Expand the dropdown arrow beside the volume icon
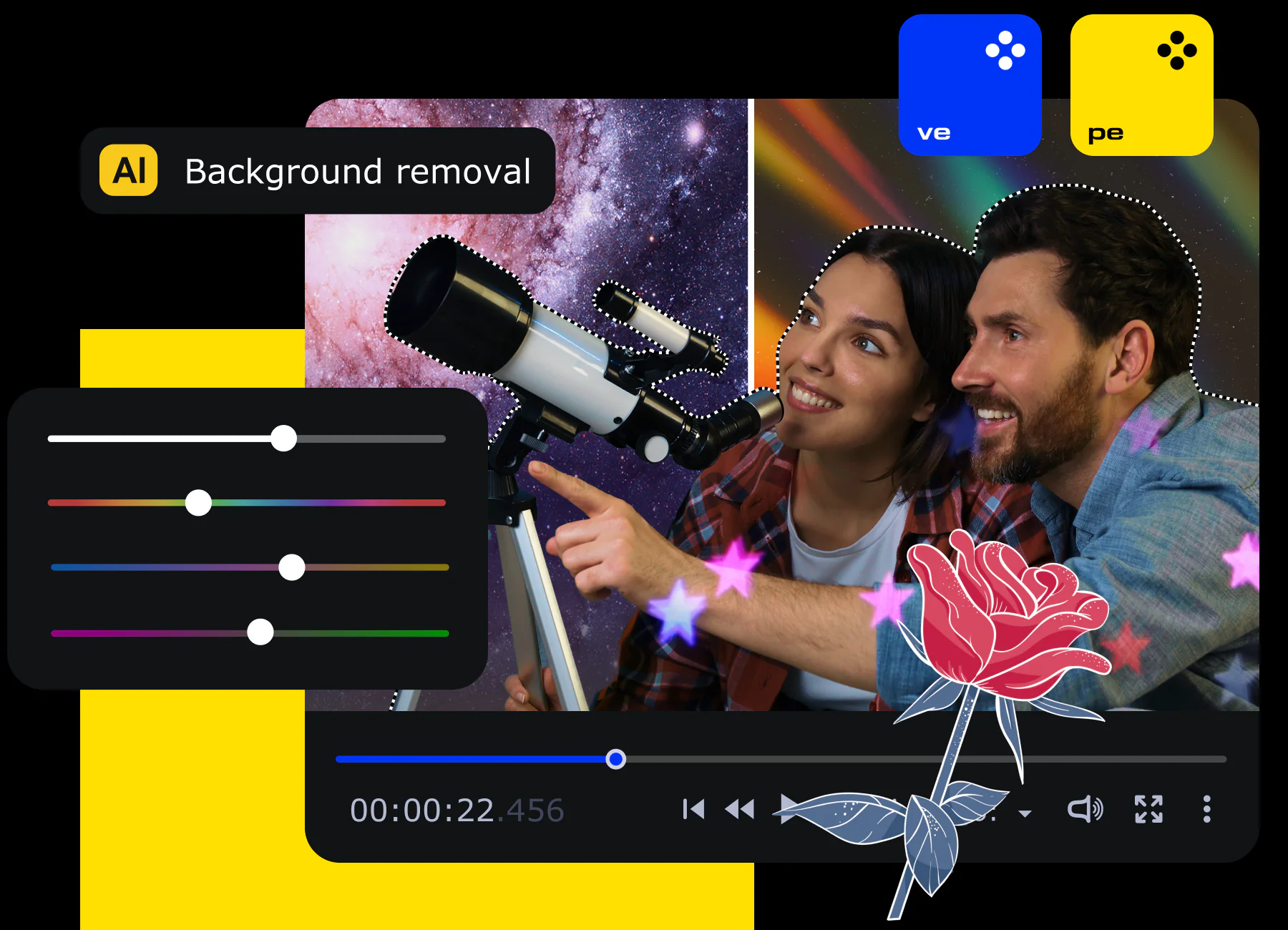Image resolution: width=1288 pixels, height=930 pixels. click(1025, 813)
